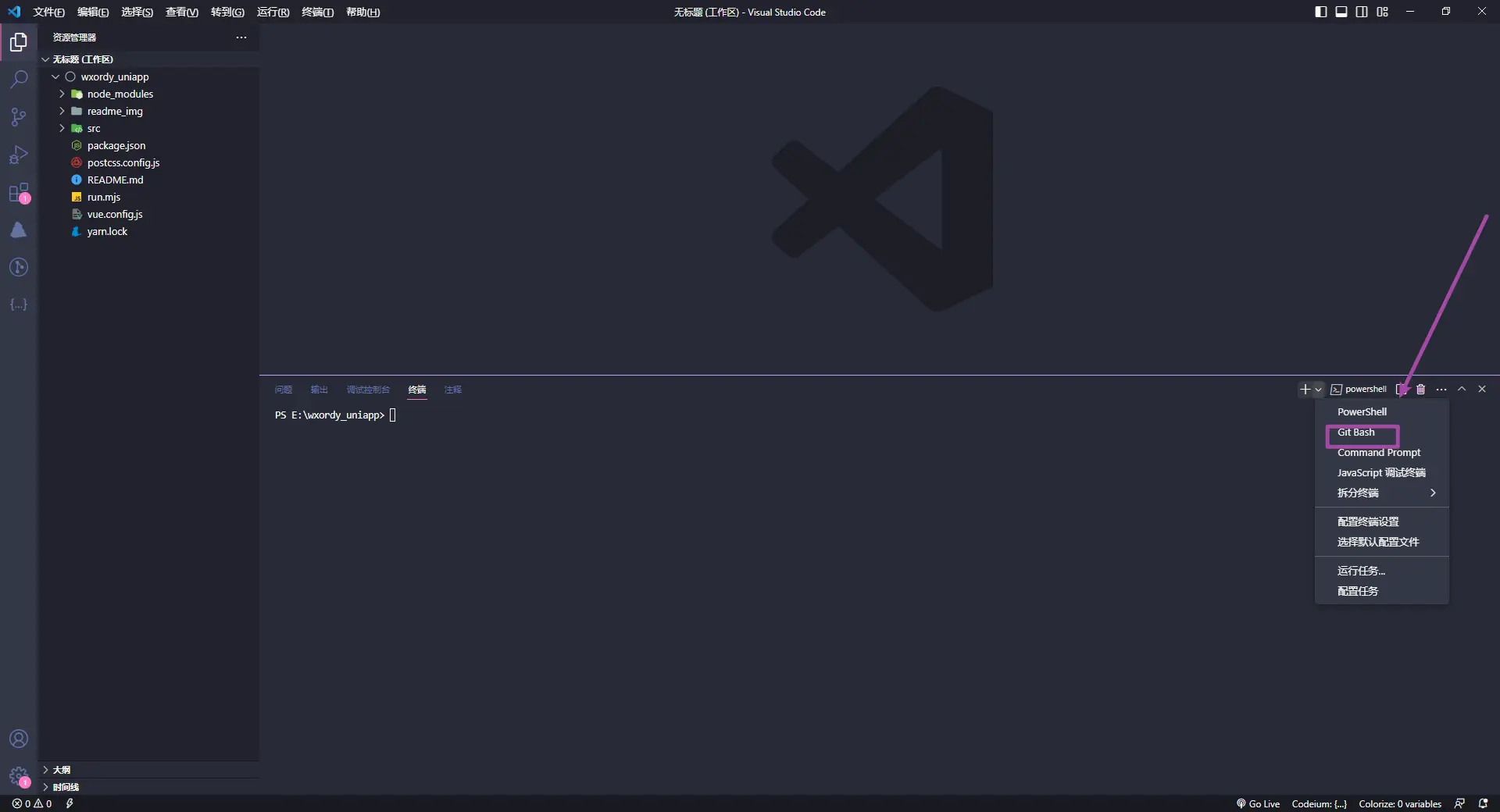Open the 转到(G) menu
Screen dimensions: 1500x812
[x=227, y=12]
